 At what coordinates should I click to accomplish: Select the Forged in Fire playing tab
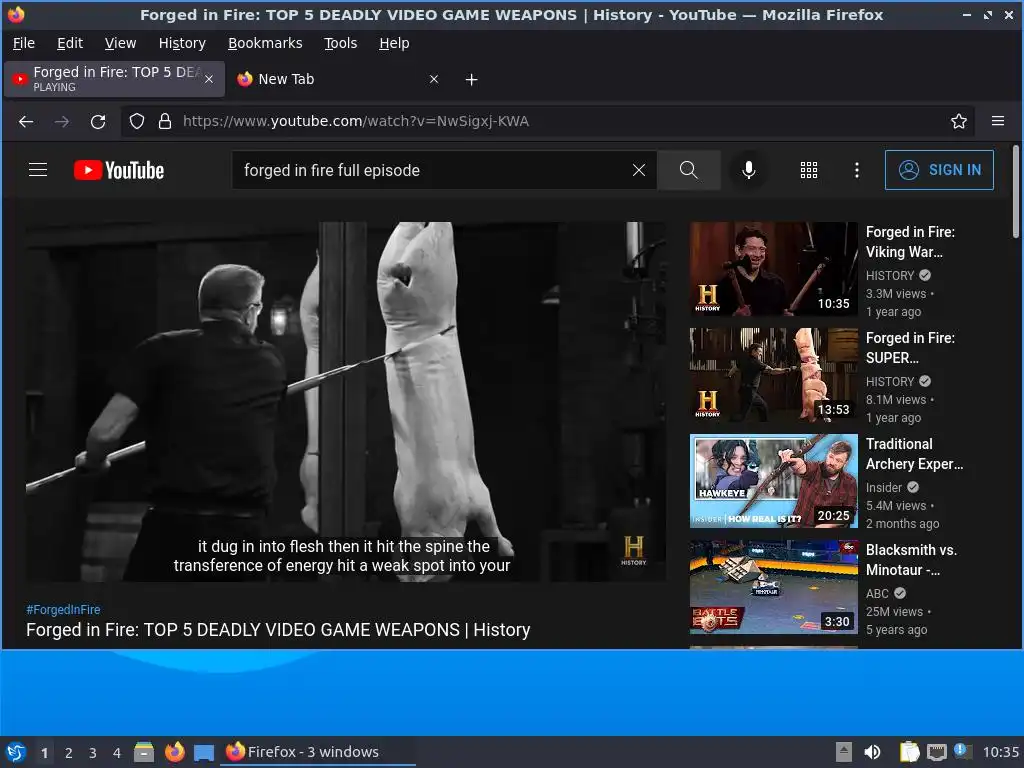pyautogui.click(x=114, y=79)
